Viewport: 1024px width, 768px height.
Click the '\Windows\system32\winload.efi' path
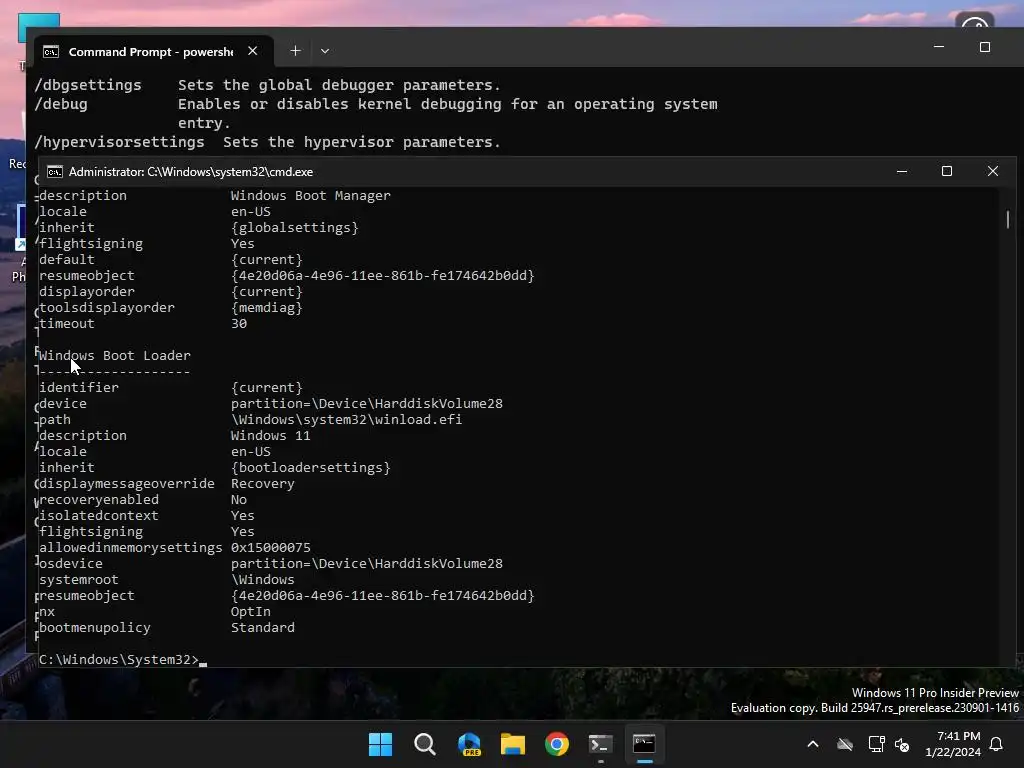tap(346, 420)
